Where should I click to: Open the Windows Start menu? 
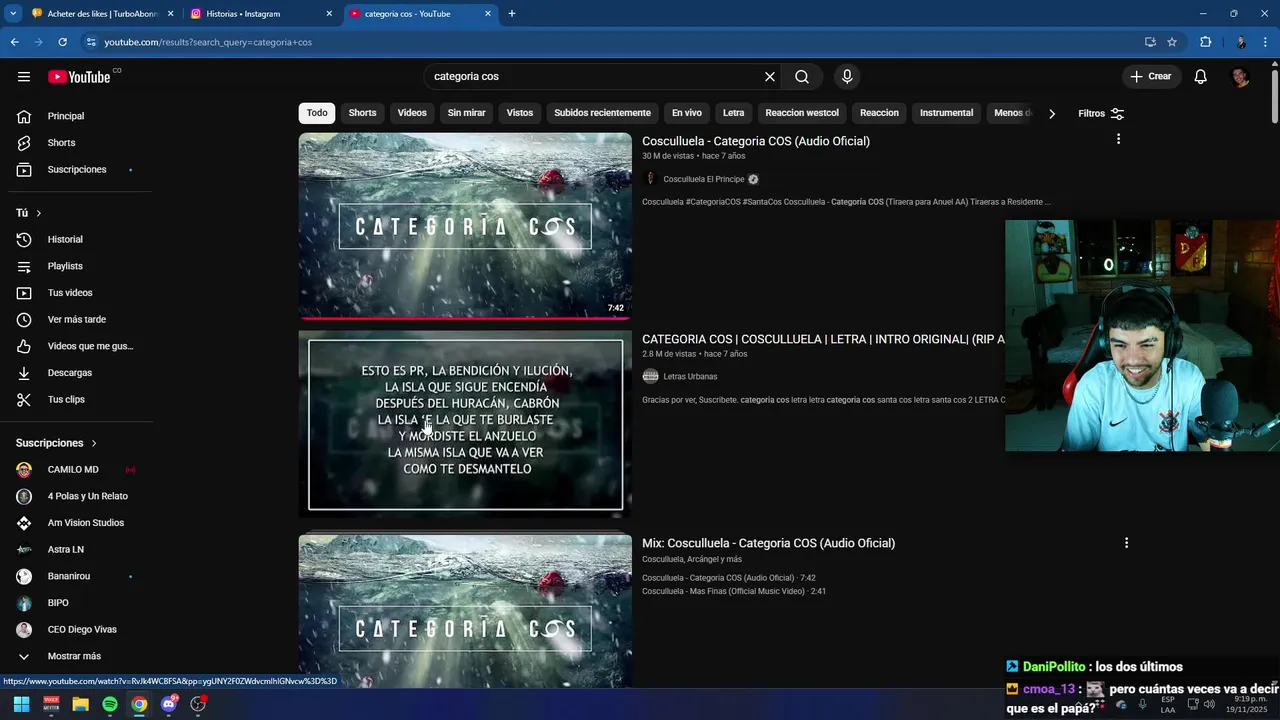[x=21, y=704]
